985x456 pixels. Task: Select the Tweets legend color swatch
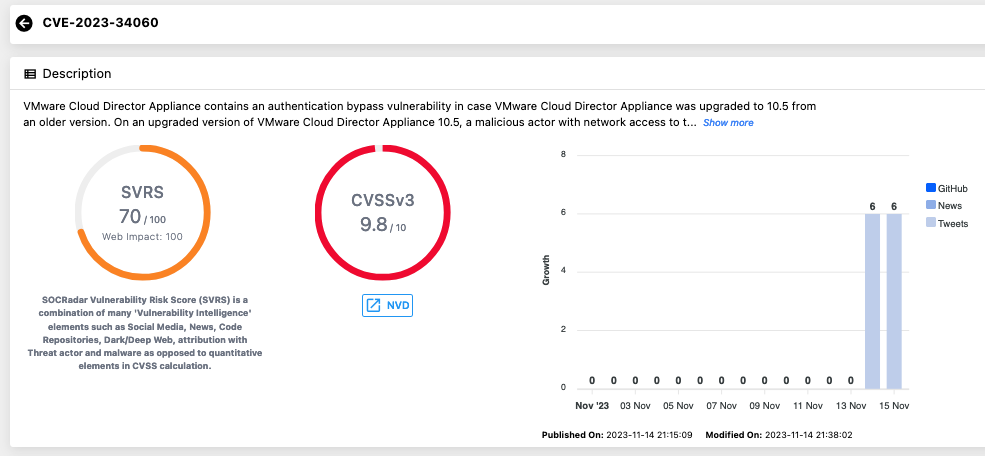[x=931, y=223]
